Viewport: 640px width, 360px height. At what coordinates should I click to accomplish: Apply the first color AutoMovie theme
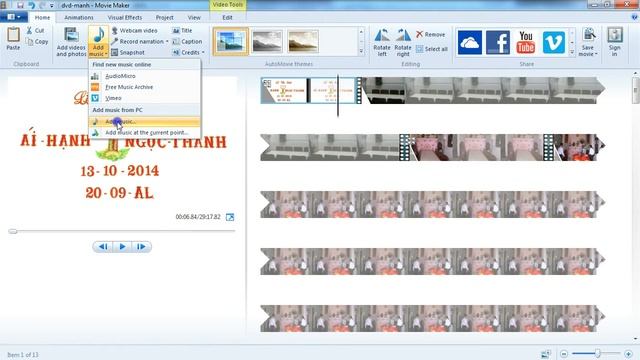231,42
